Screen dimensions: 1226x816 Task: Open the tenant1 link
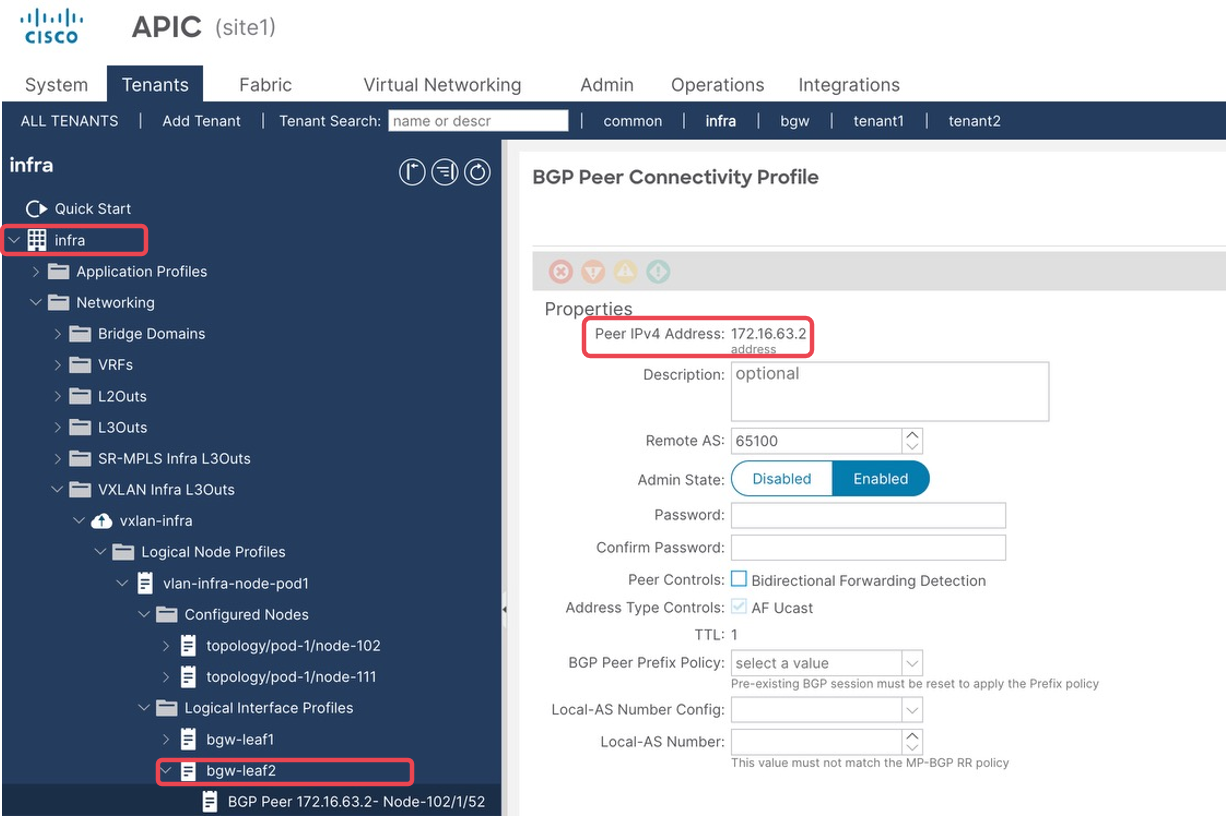click(x=878, y=121)
